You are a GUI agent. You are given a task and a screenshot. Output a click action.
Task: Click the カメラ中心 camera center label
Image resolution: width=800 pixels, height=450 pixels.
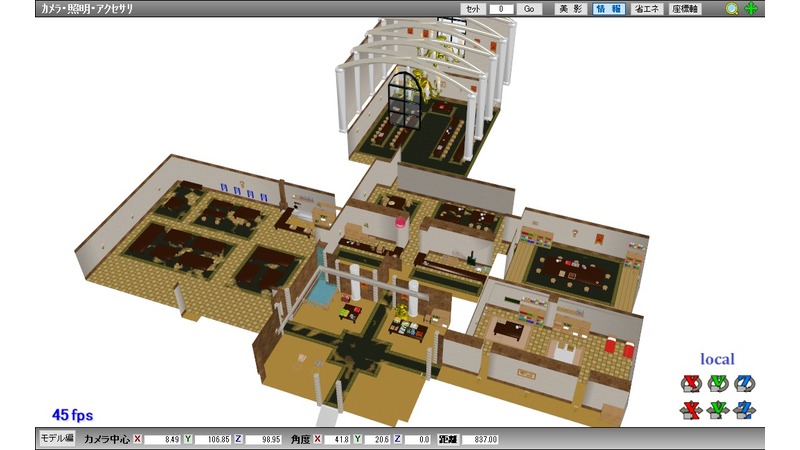pos(106,439)
